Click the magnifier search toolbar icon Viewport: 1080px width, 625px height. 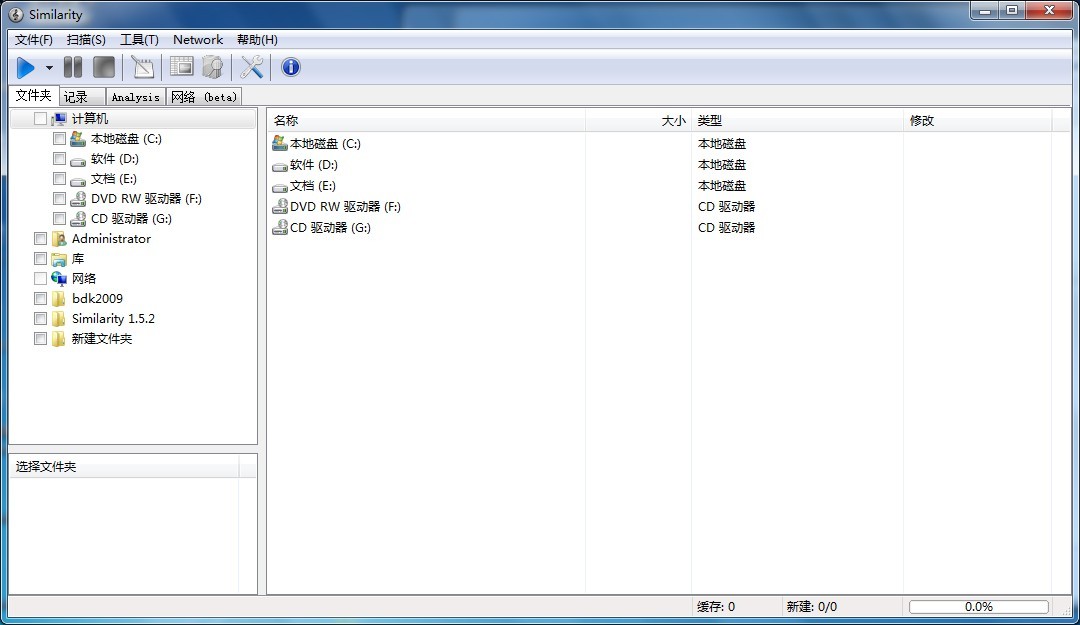[x=212, y=68]
